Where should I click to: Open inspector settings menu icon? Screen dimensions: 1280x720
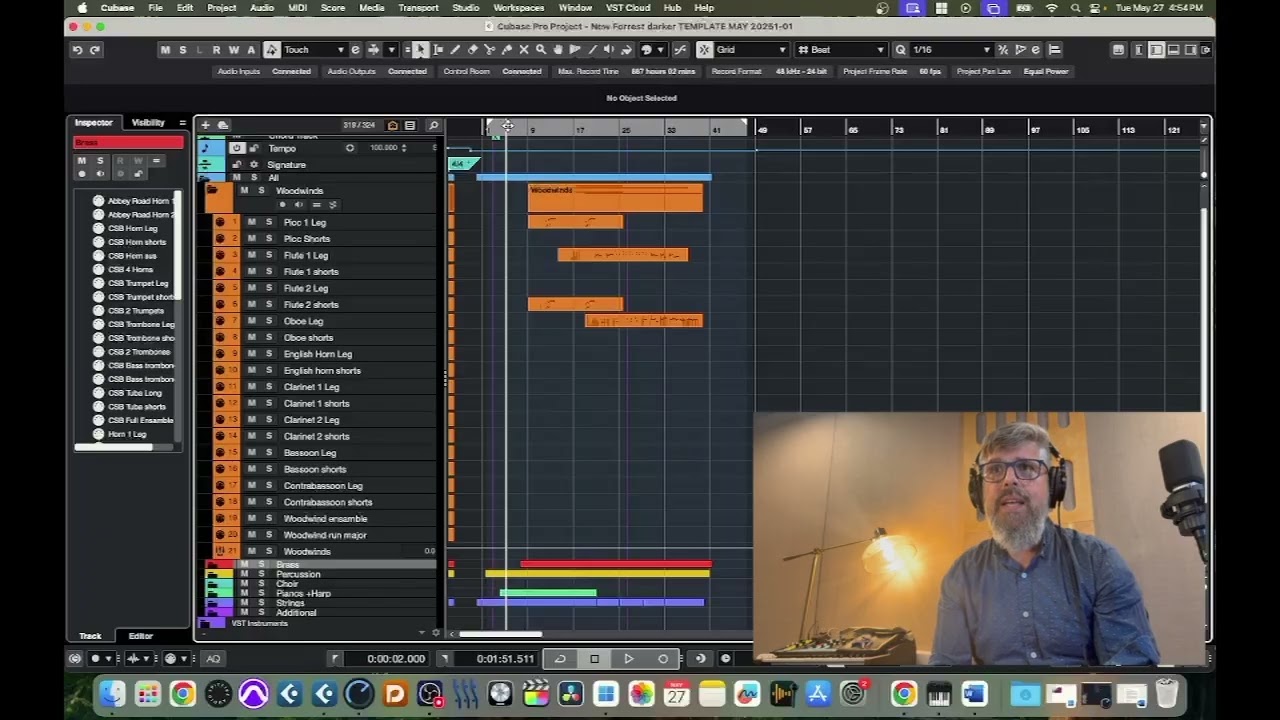[x=182, y=122]
